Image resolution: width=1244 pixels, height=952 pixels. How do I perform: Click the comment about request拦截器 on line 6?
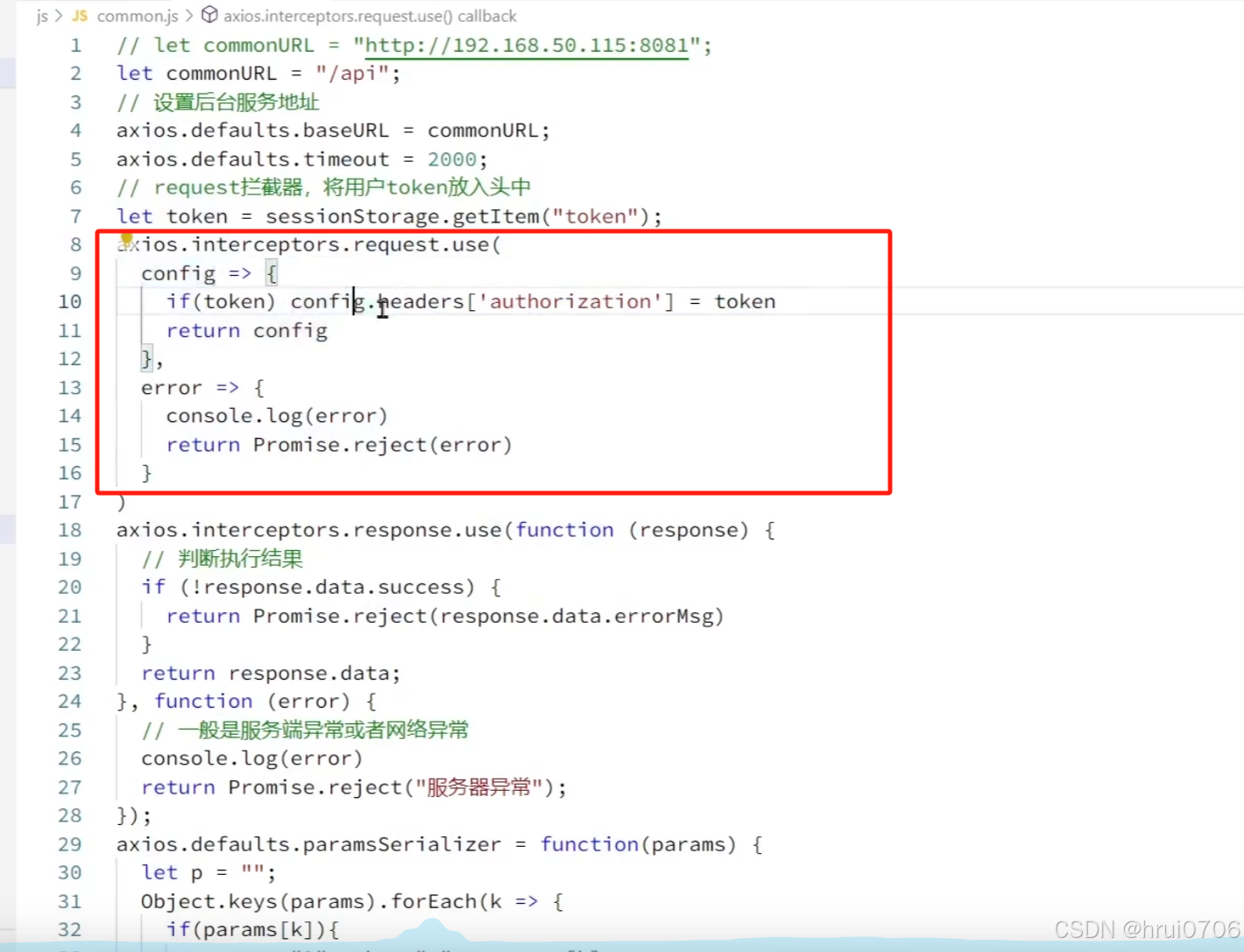click(x=323, y=187)
